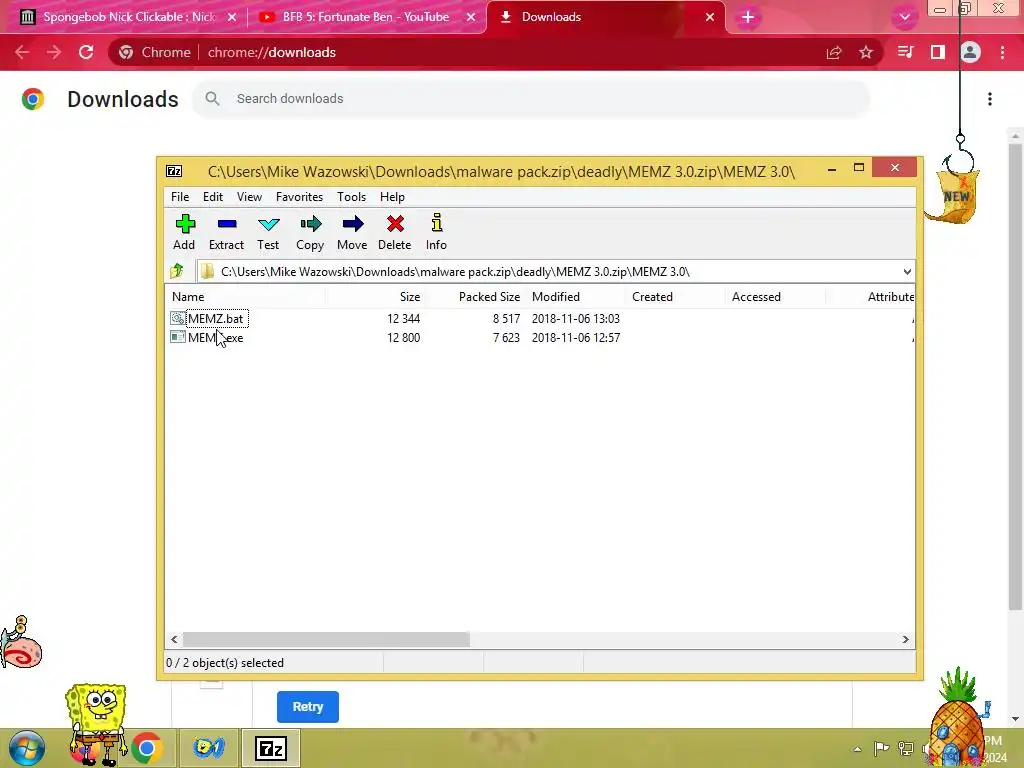
Task: Open the network tray icon
Action: pyautogui.click(x=906, y=748)
